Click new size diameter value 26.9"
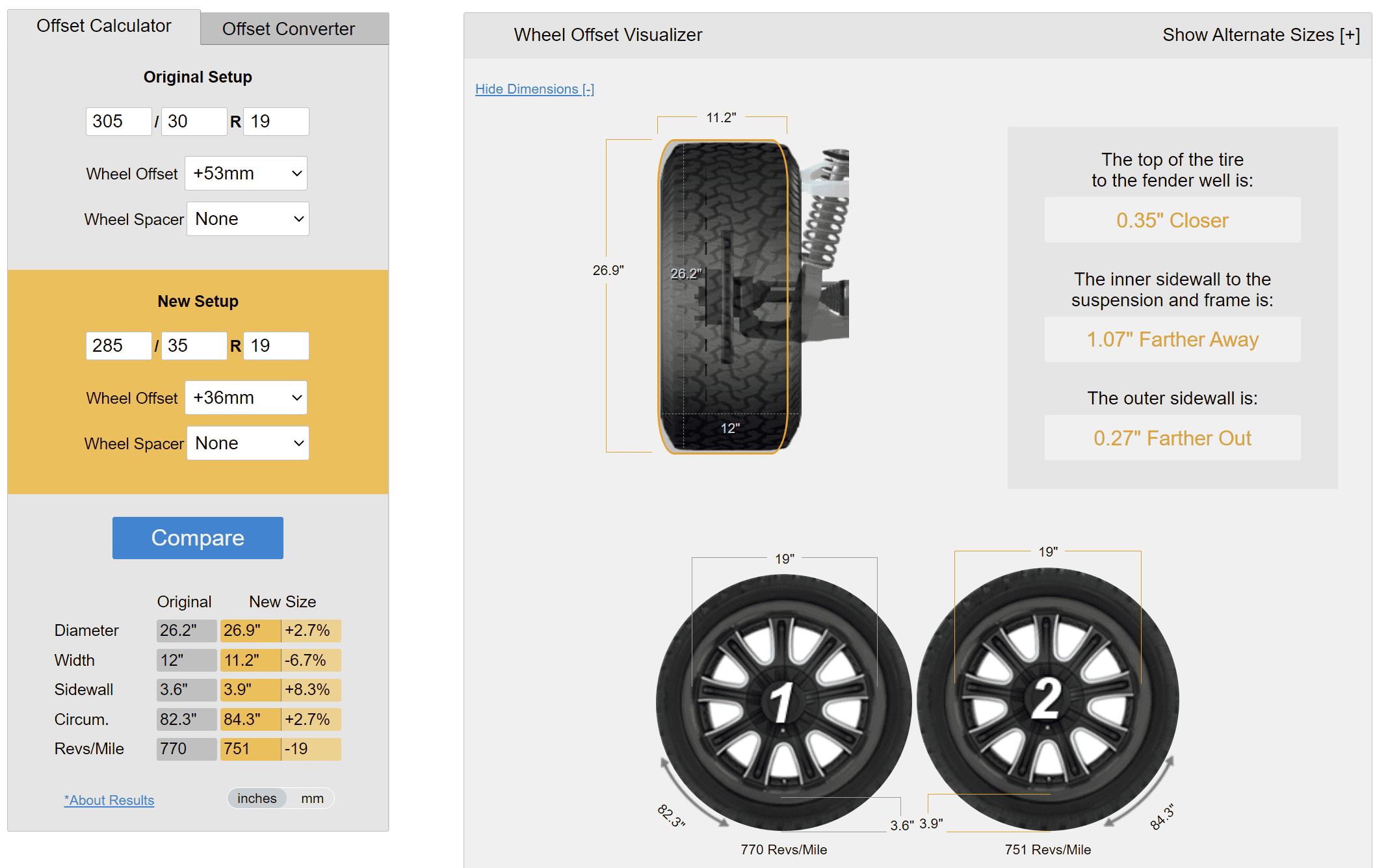Screen dimensions: 1388x868 click(x=250, y=631)
